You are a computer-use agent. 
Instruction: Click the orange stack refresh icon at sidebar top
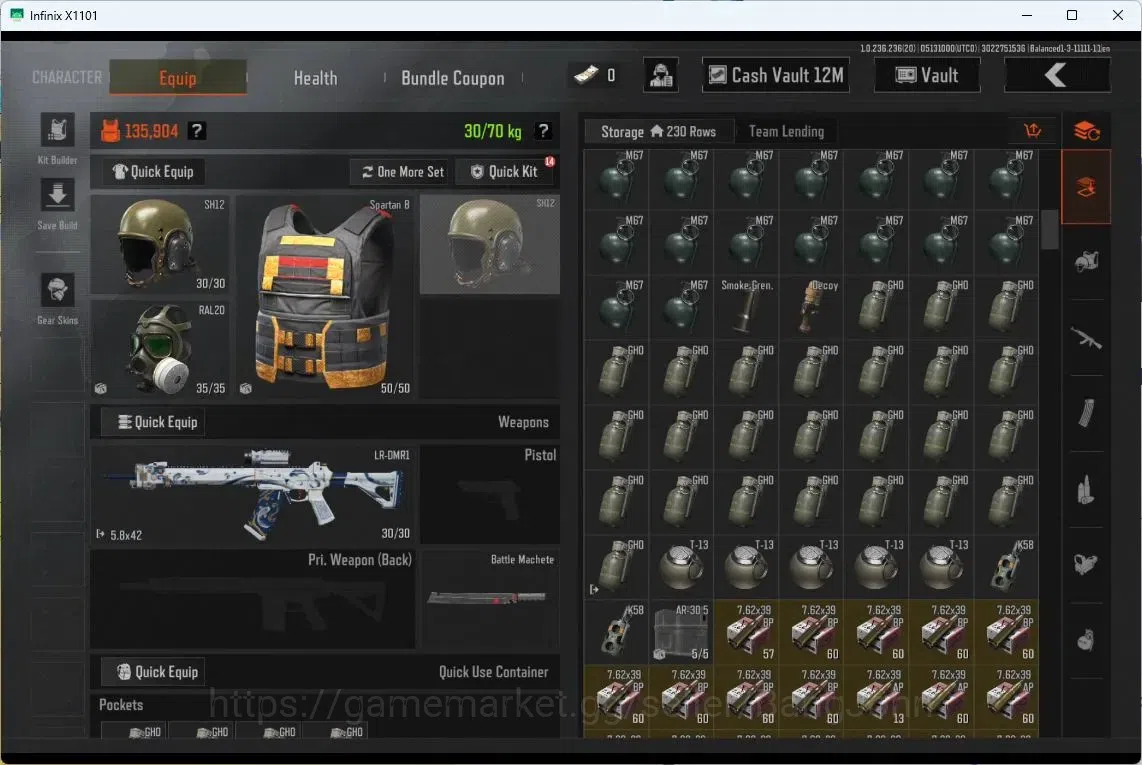point(1086,131)
